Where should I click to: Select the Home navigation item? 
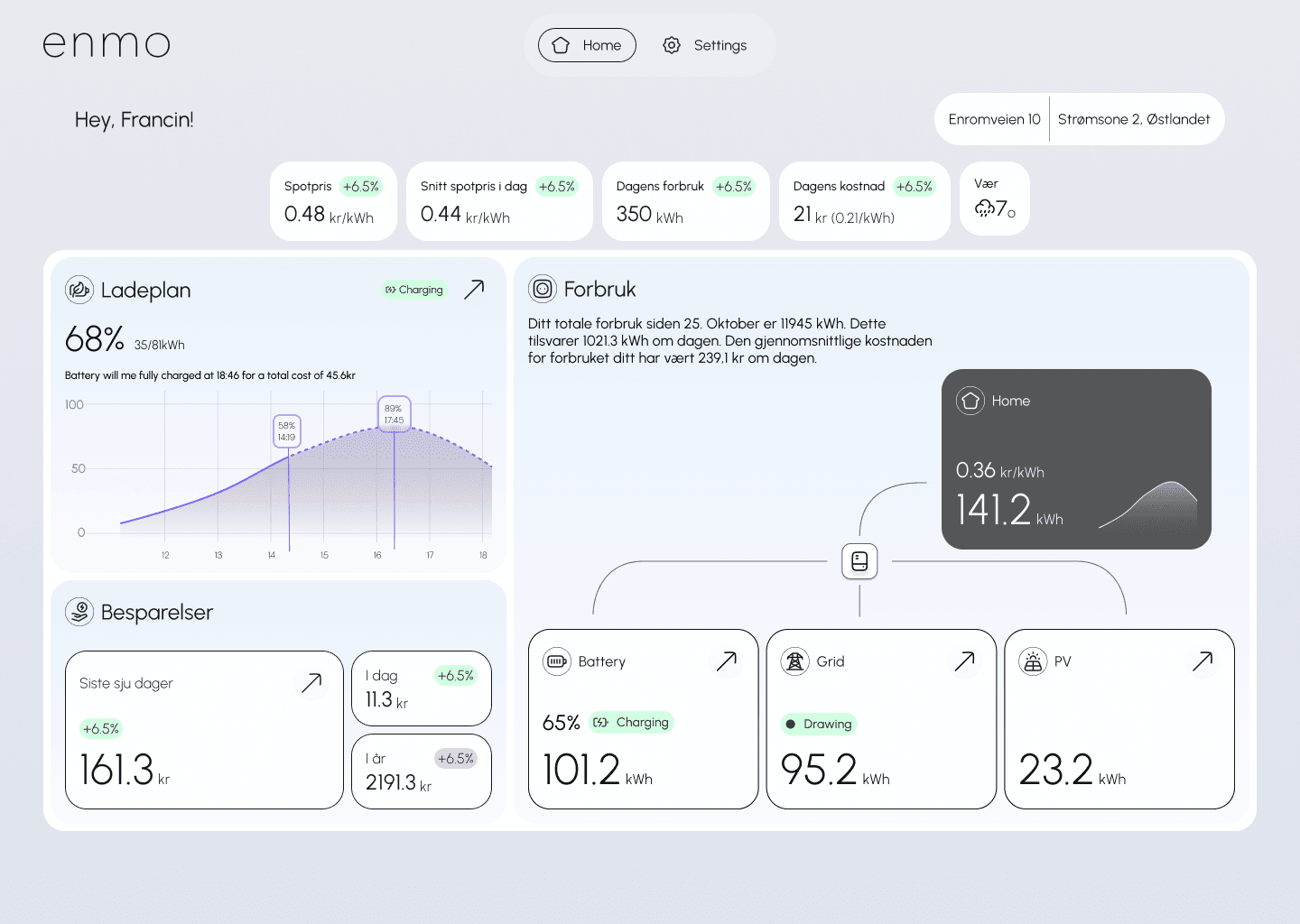[x=587, y=45]
